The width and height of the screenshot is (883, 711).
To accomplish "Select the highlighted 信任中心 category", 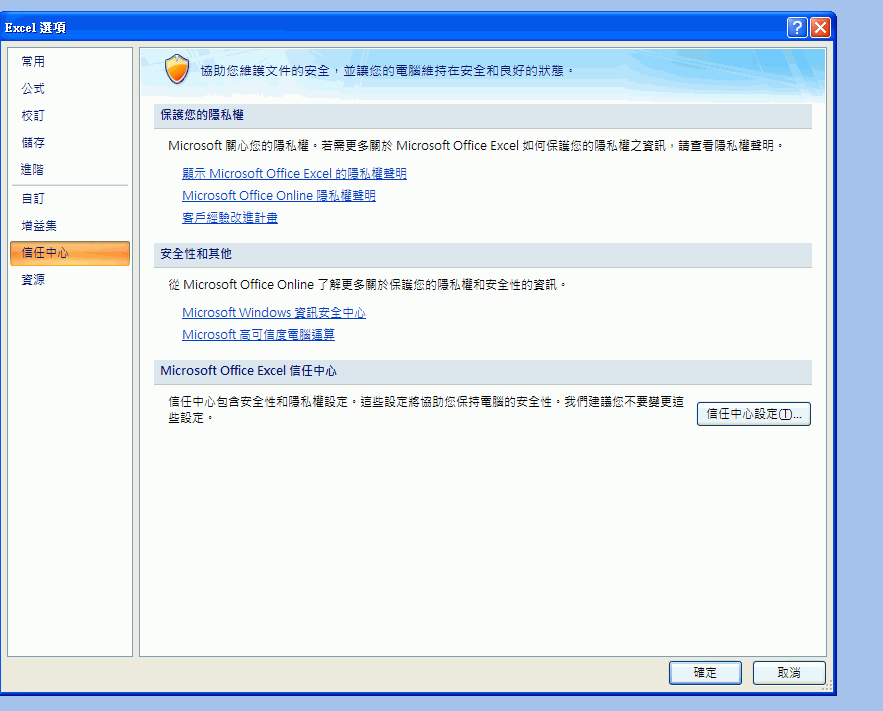I will pos(70,253).
